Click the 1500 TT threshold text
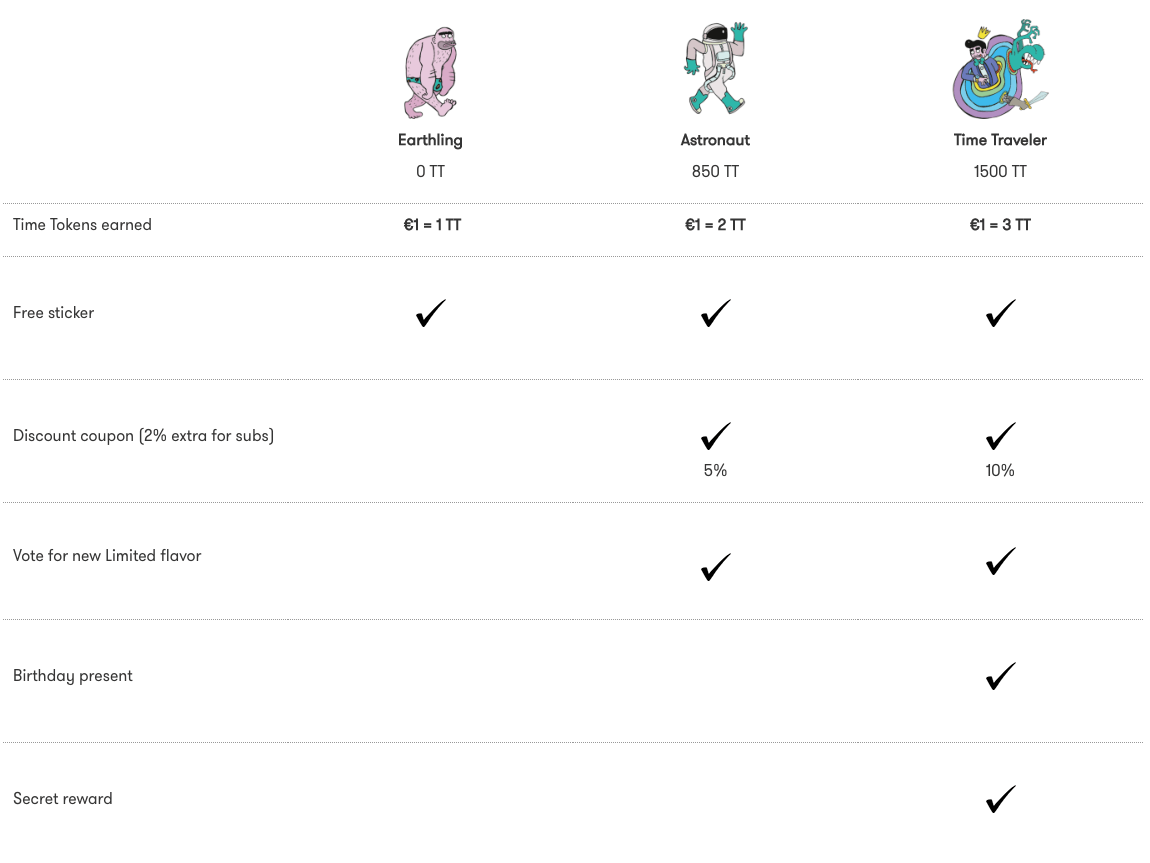 pos(1000,172)
